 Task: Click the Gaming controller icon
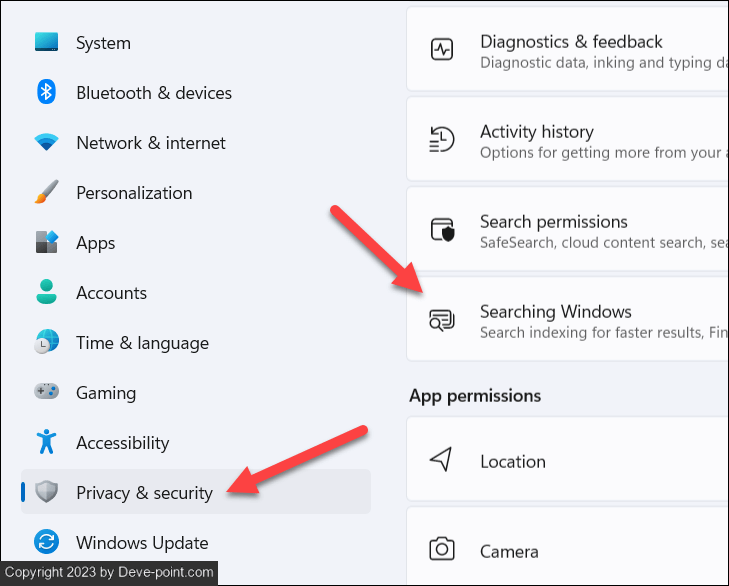click(47, 392)
